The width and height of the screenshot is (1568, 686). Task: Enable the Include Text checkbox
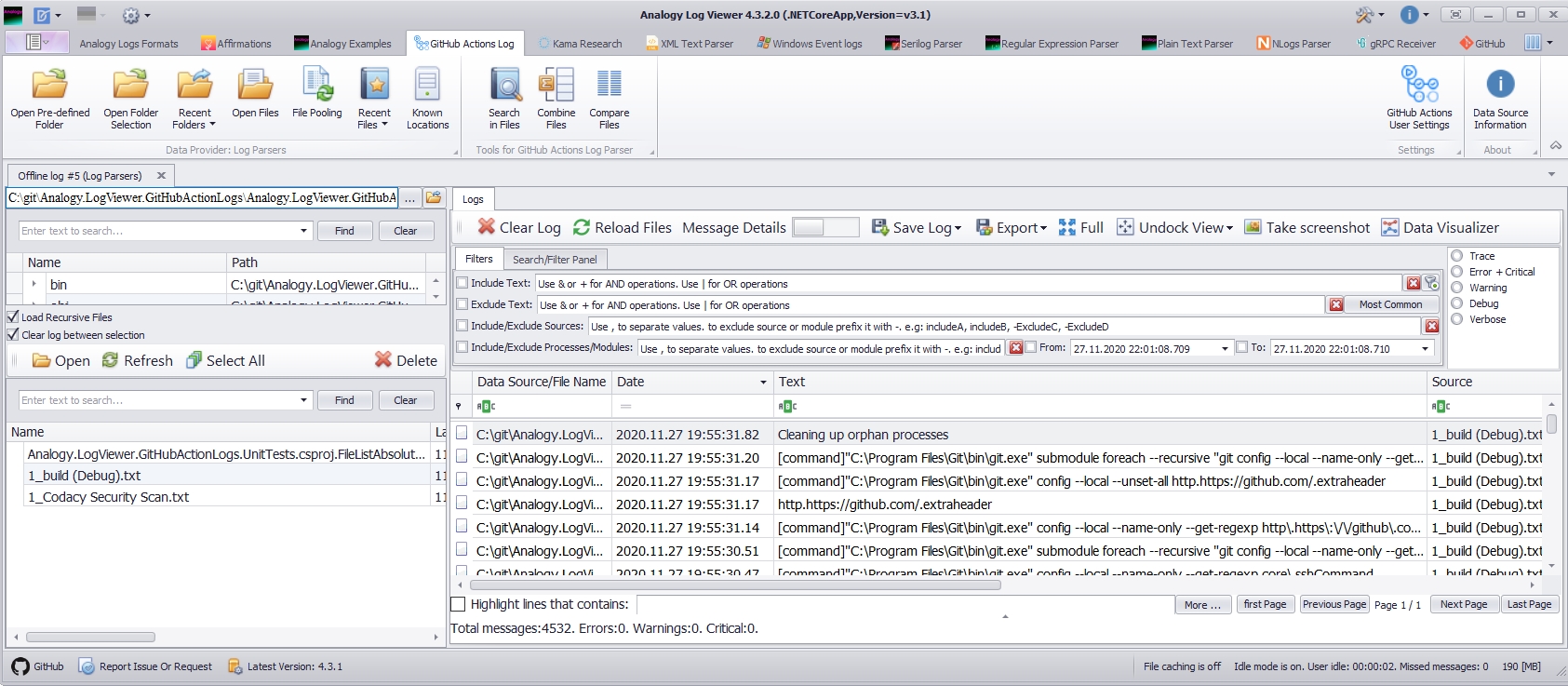click(x=462, y=283)
